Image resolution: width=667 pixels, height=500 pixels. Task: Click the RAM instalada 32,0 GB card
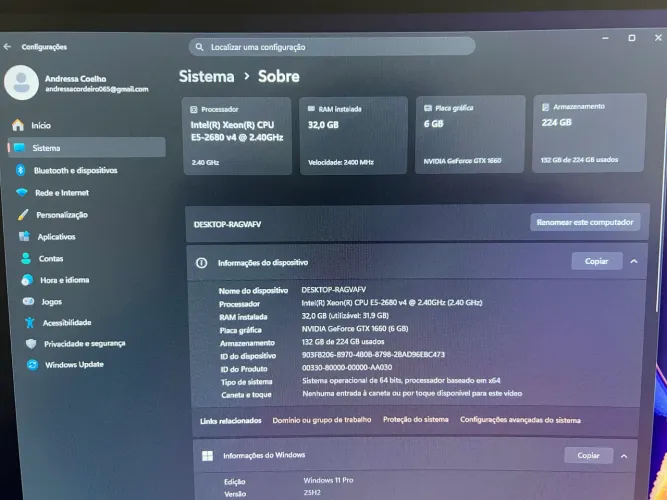[353, 135]
